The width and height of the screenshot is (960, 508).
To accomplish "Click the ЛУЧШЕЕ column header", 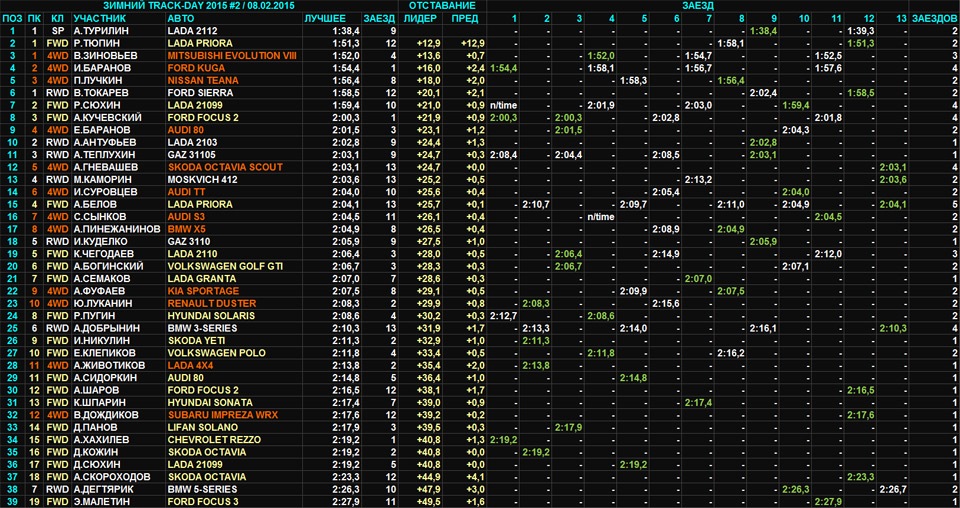I will click(x=325, y=18).
